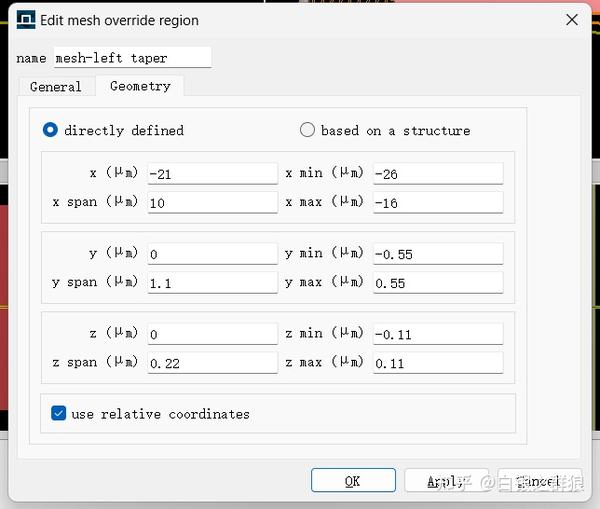Screen dimensions: 600x509
Task: Click the z max input field
Action: click(x=437, y=363)
